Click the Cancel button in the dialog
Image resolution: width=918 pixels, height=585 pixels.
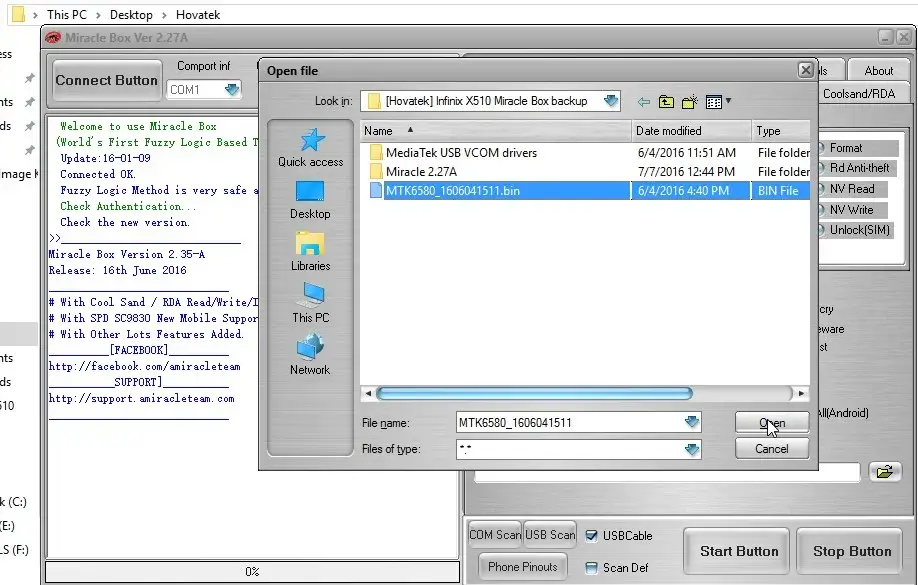point(772,449)
